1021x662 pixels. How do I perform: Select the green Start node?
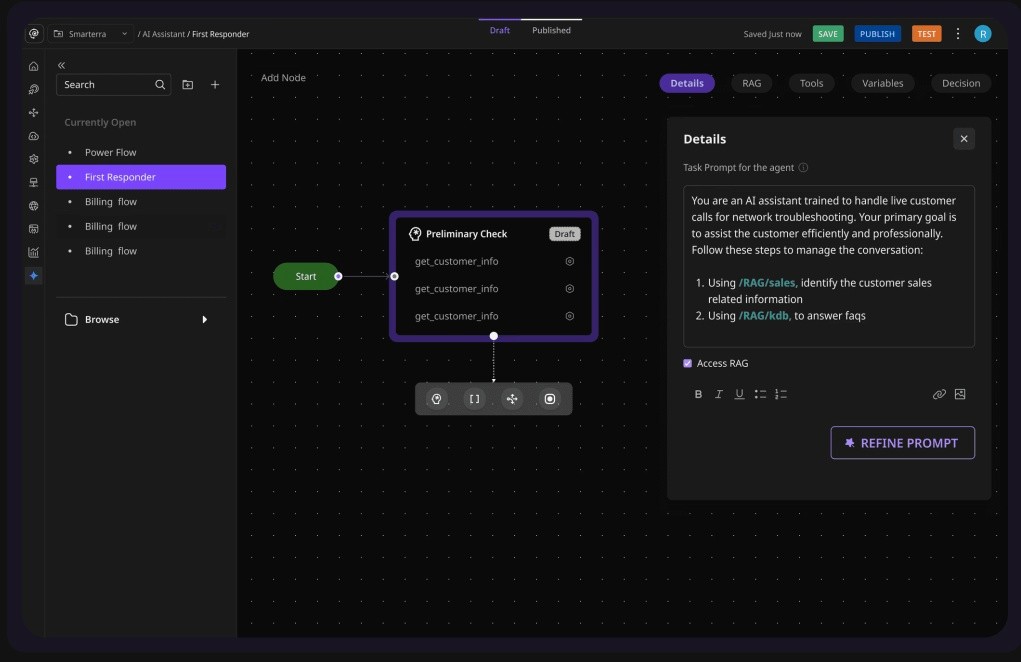[305, 277]
